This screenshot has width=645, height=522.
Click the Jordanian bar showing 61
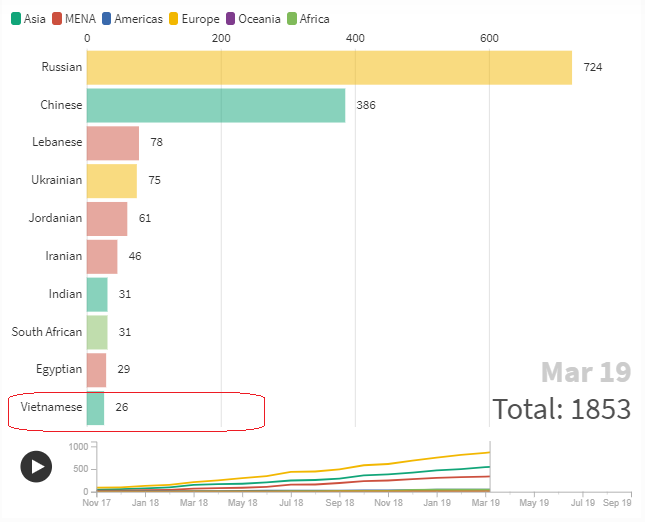107,218
